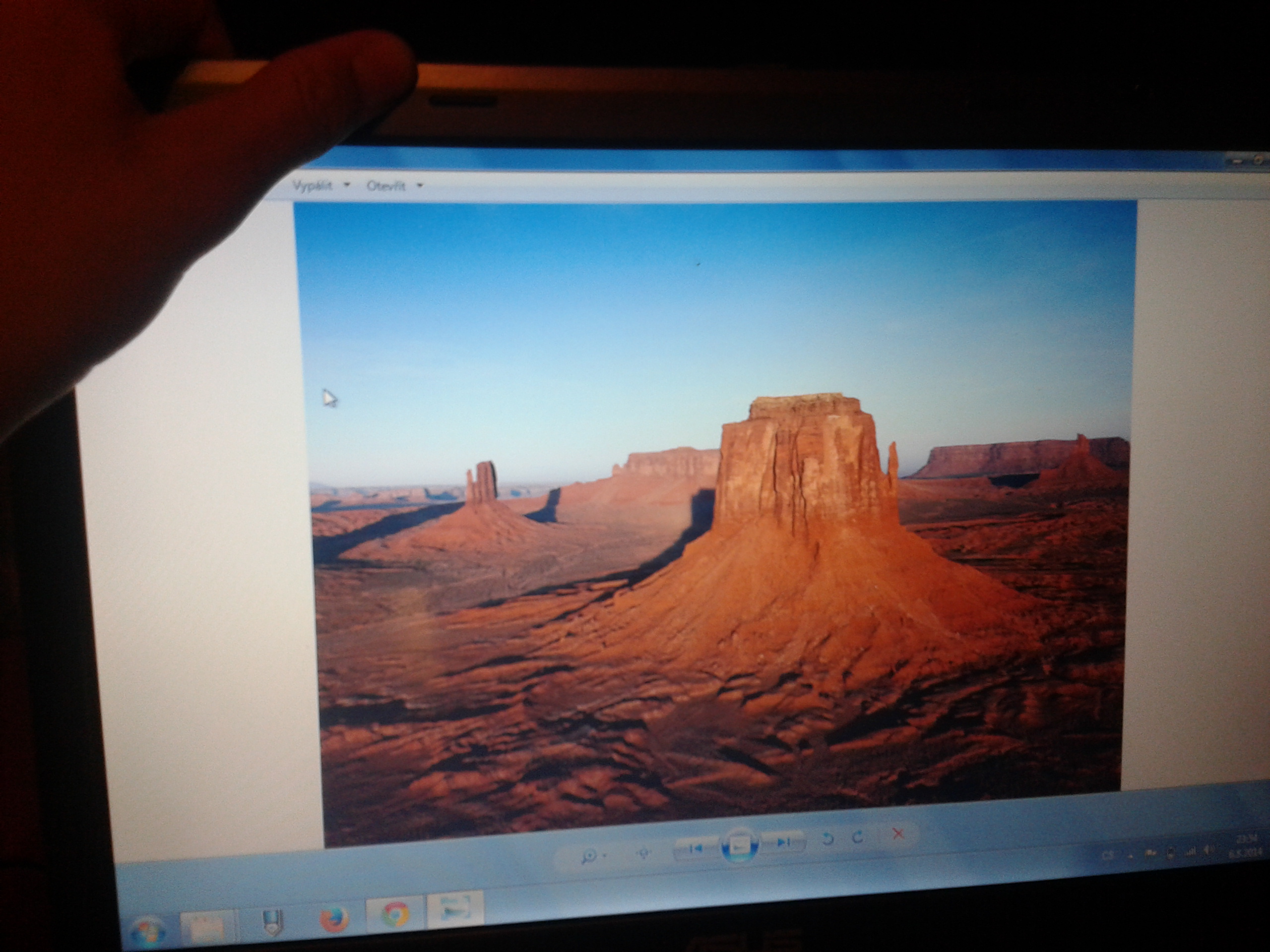This screenshot has width=1270, height=952.
Task: Expand the zoom dropdown arrow next to magnifier
Action: pos(606,856)
